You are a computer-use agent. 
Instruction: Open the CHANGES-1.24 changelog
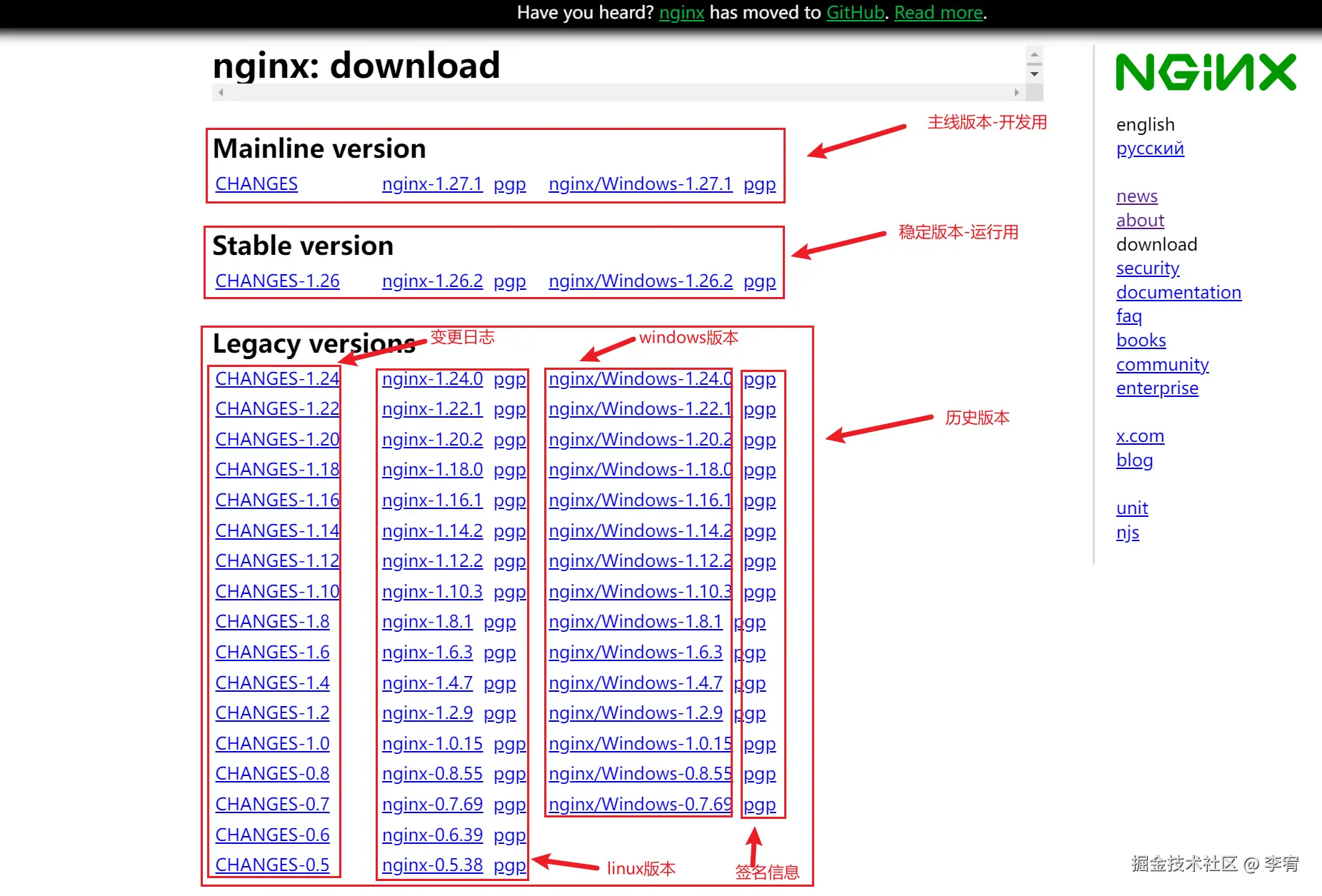[277, 379]
